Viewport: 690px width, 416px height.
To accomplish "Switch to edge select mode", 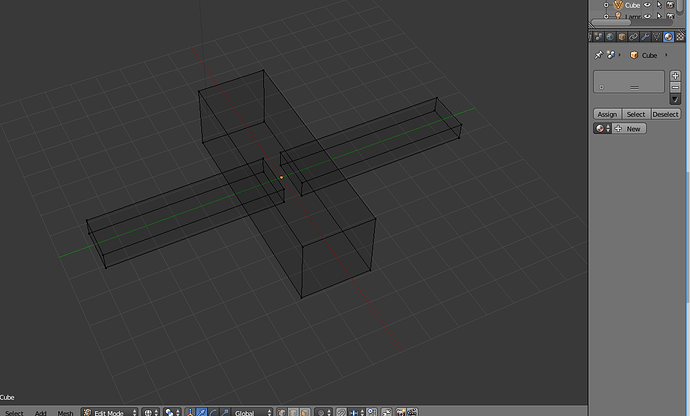I will pyautogui.click(x=293, y=412).
